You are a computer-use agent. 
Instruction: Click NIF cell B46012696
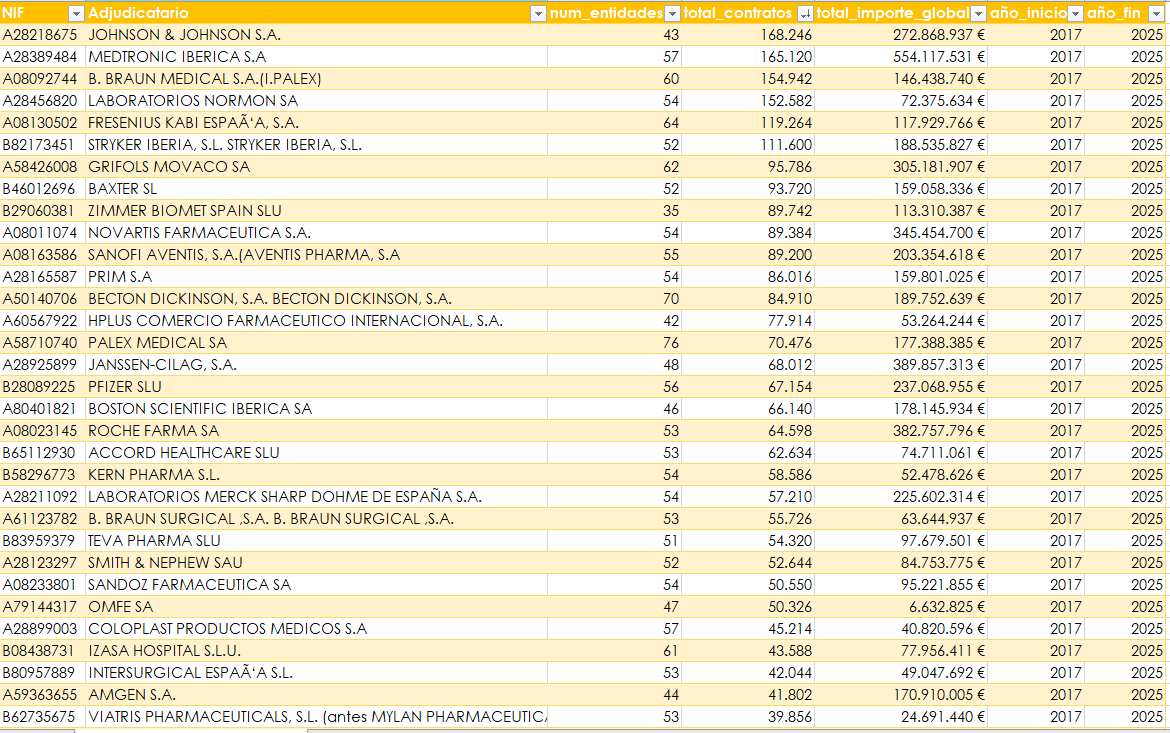(x=43, y=189)
